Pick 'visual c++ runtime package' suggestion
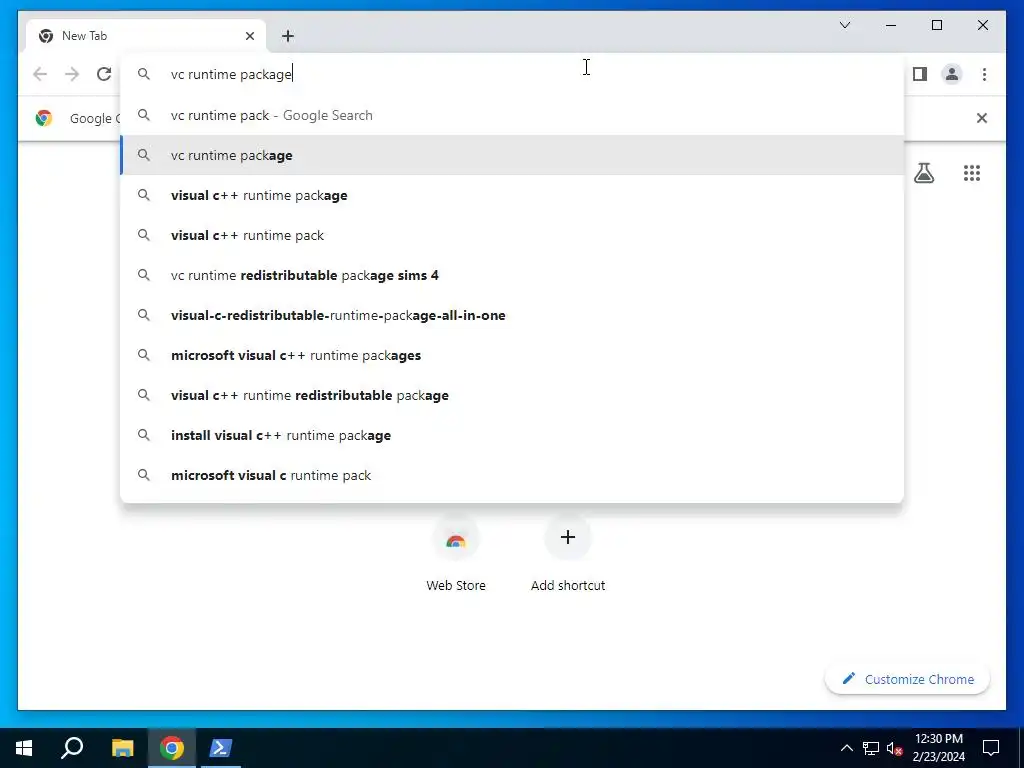This screenshot has width=1024, height=768. [512, 195]
